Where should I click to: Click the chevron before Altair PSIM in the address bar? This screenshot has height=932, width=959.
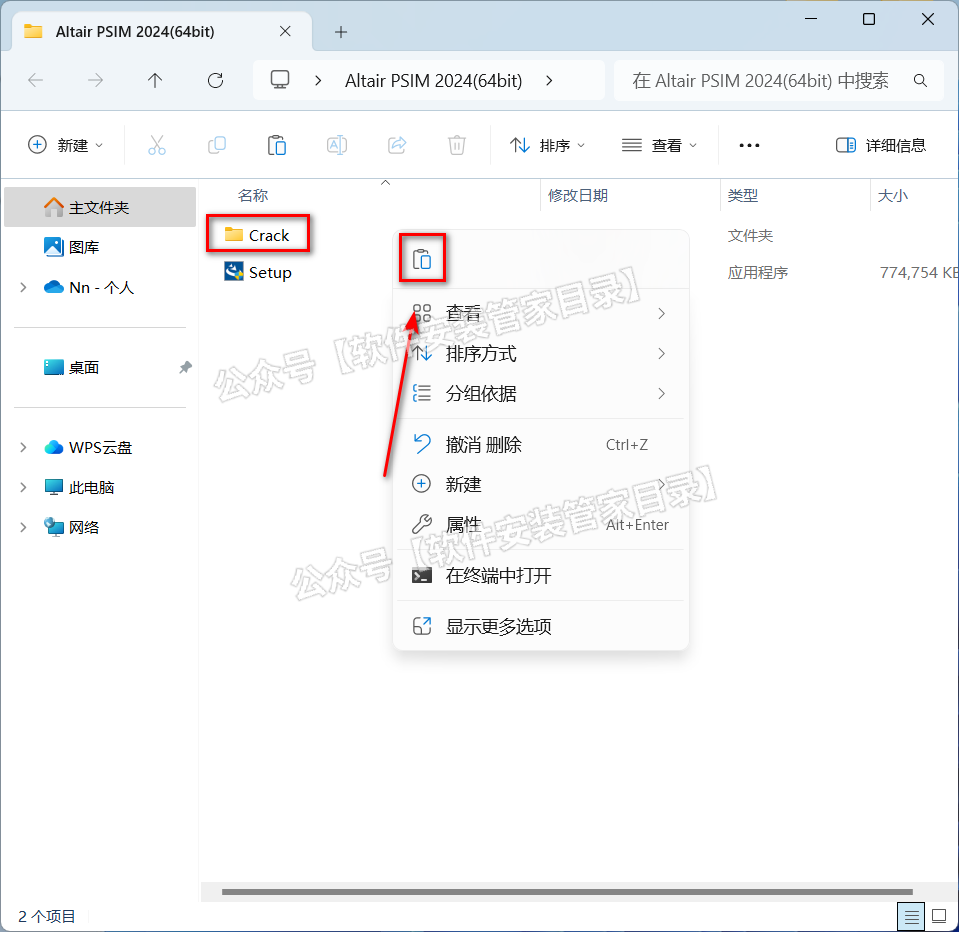[318, 80]
